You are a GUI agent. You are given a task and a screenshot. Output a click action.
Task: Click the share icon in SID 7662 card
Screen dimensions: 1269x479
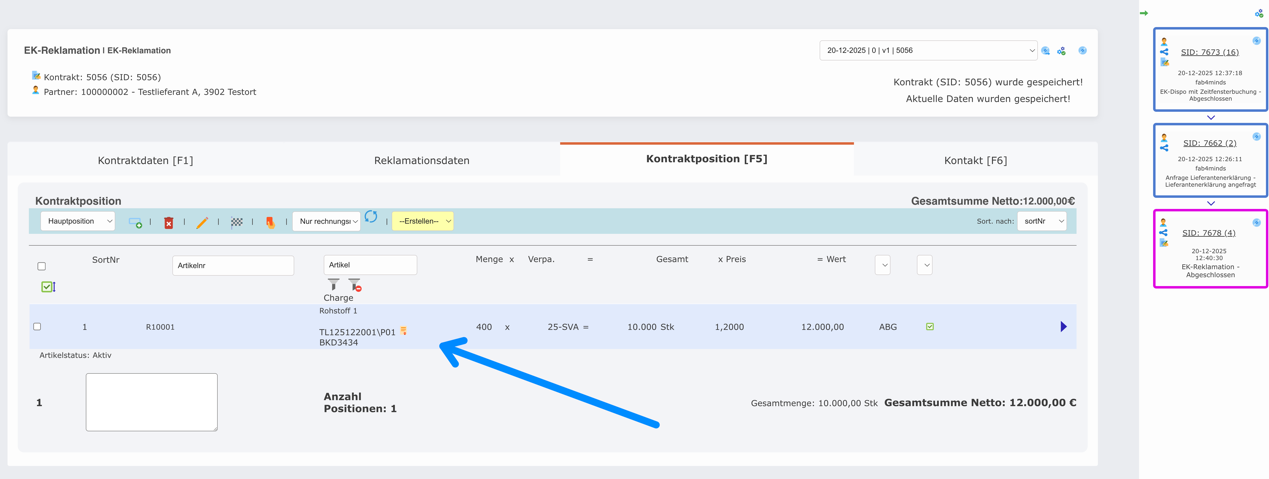(1164, 147)
